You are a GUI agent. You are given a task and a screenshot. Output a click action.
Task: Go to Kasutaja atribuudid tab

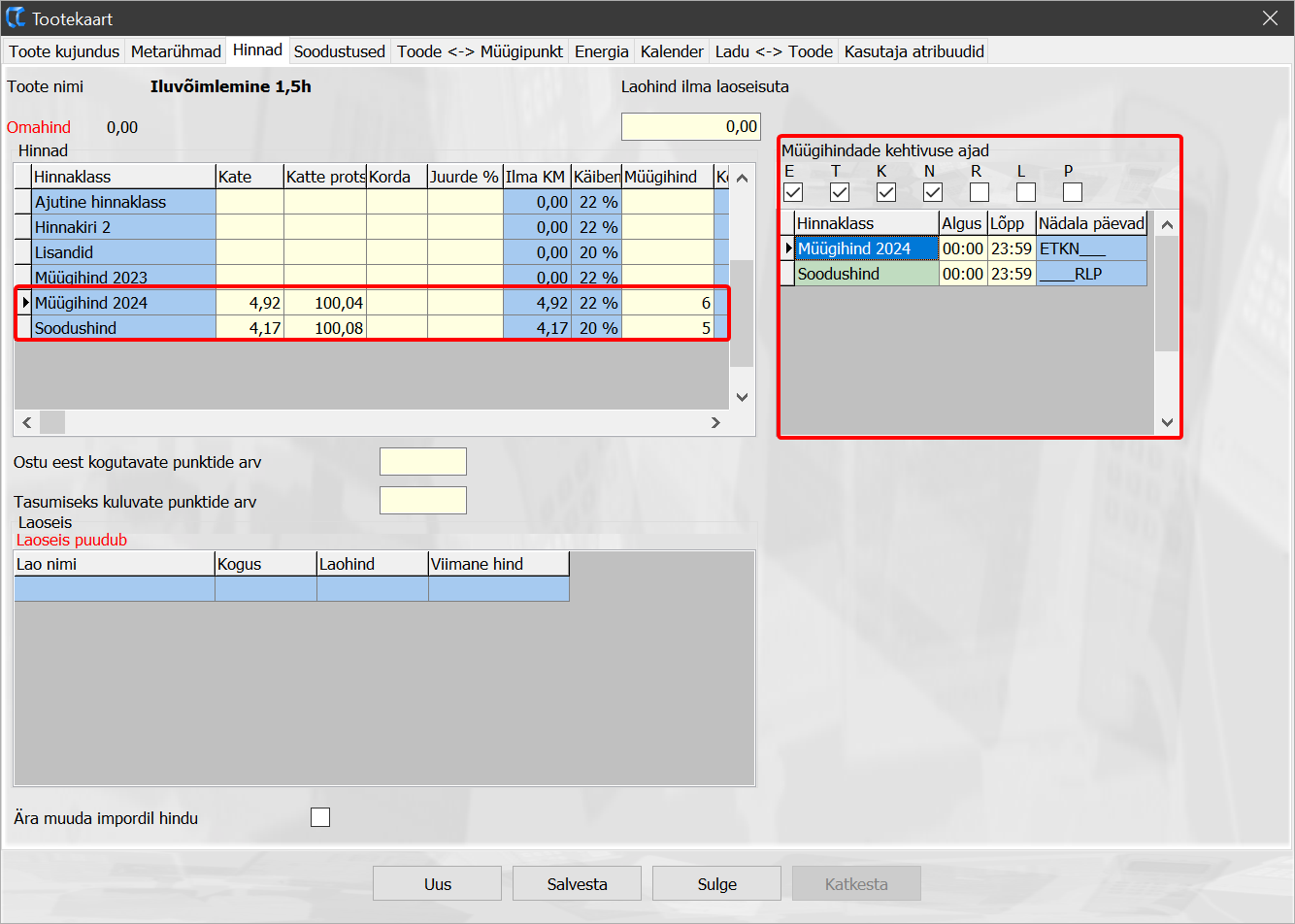pyautogui.click(x=913, y=51)
